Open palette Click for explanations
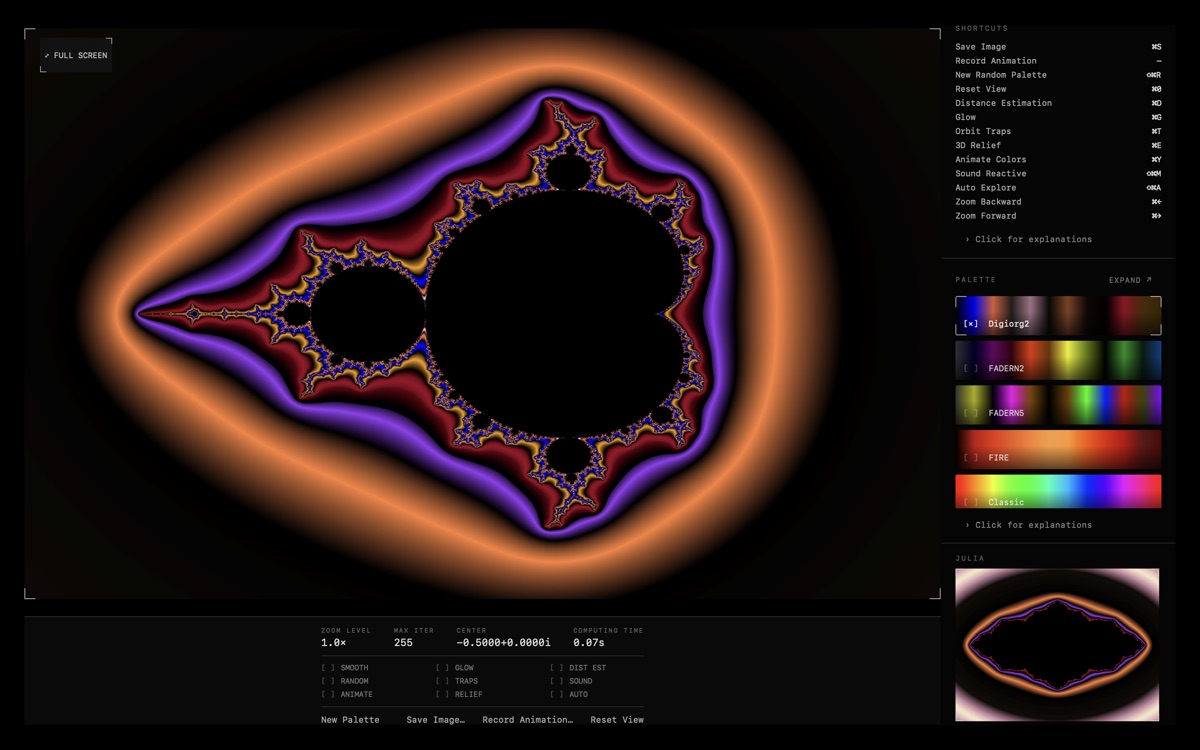This screenshot has height=750, width=1200. coord(1028,525)
